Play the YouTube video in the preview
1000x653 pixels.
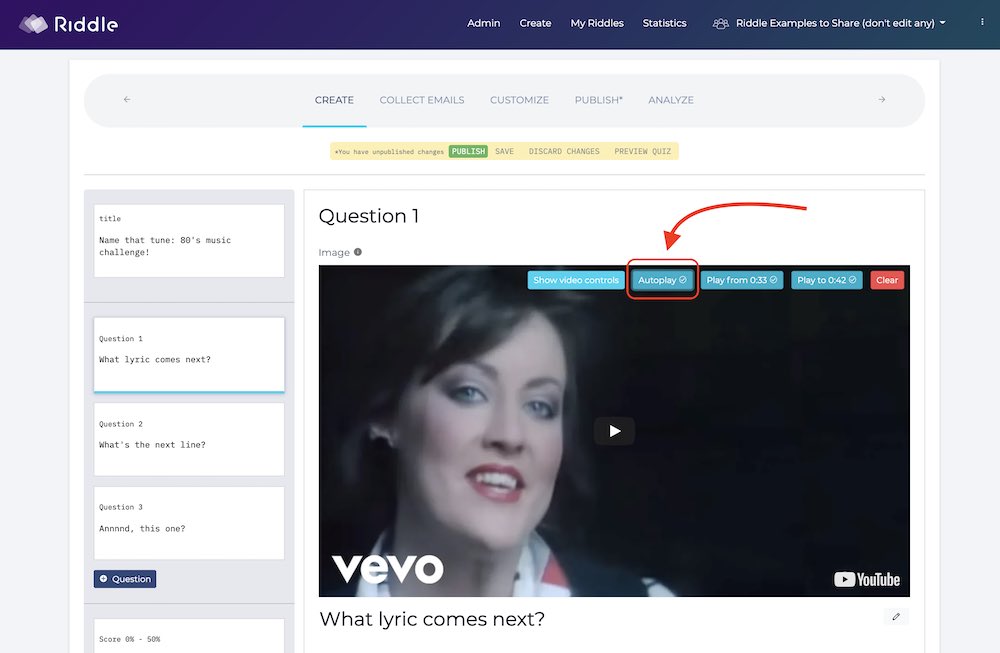[x=614, y=431]
